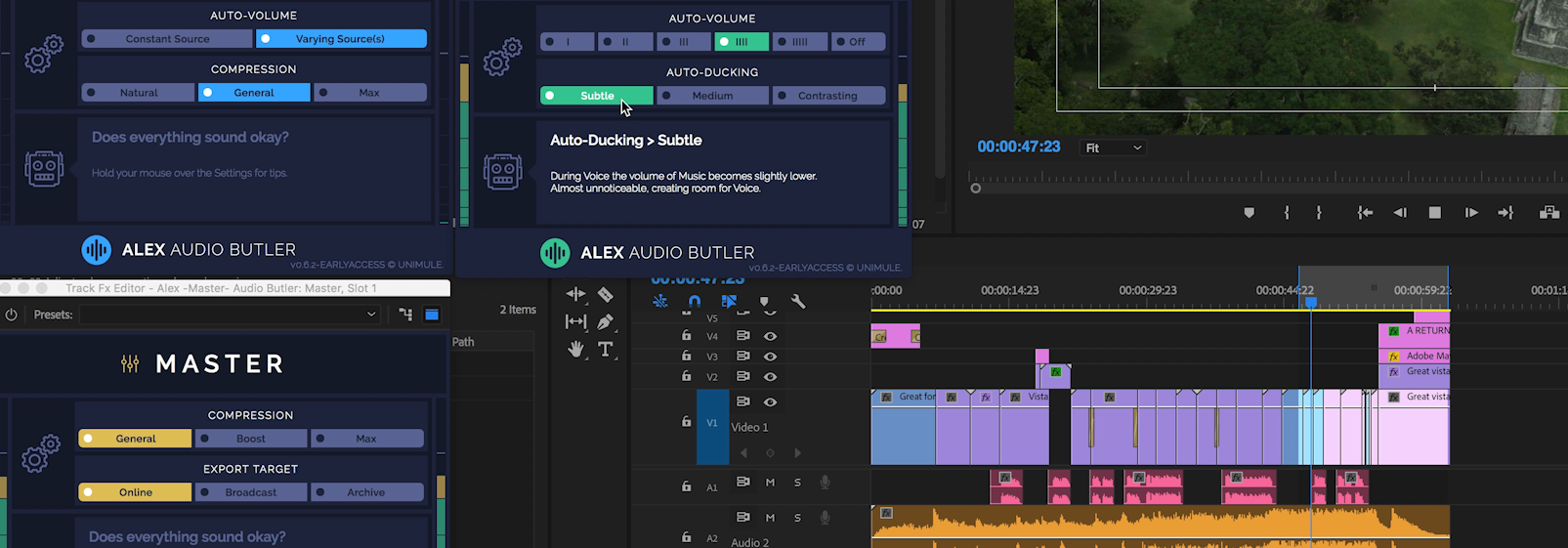Viewport: 1568px width, 548px height.
Task: Stop playback in Program Monitor
Action: point(1435,213)
